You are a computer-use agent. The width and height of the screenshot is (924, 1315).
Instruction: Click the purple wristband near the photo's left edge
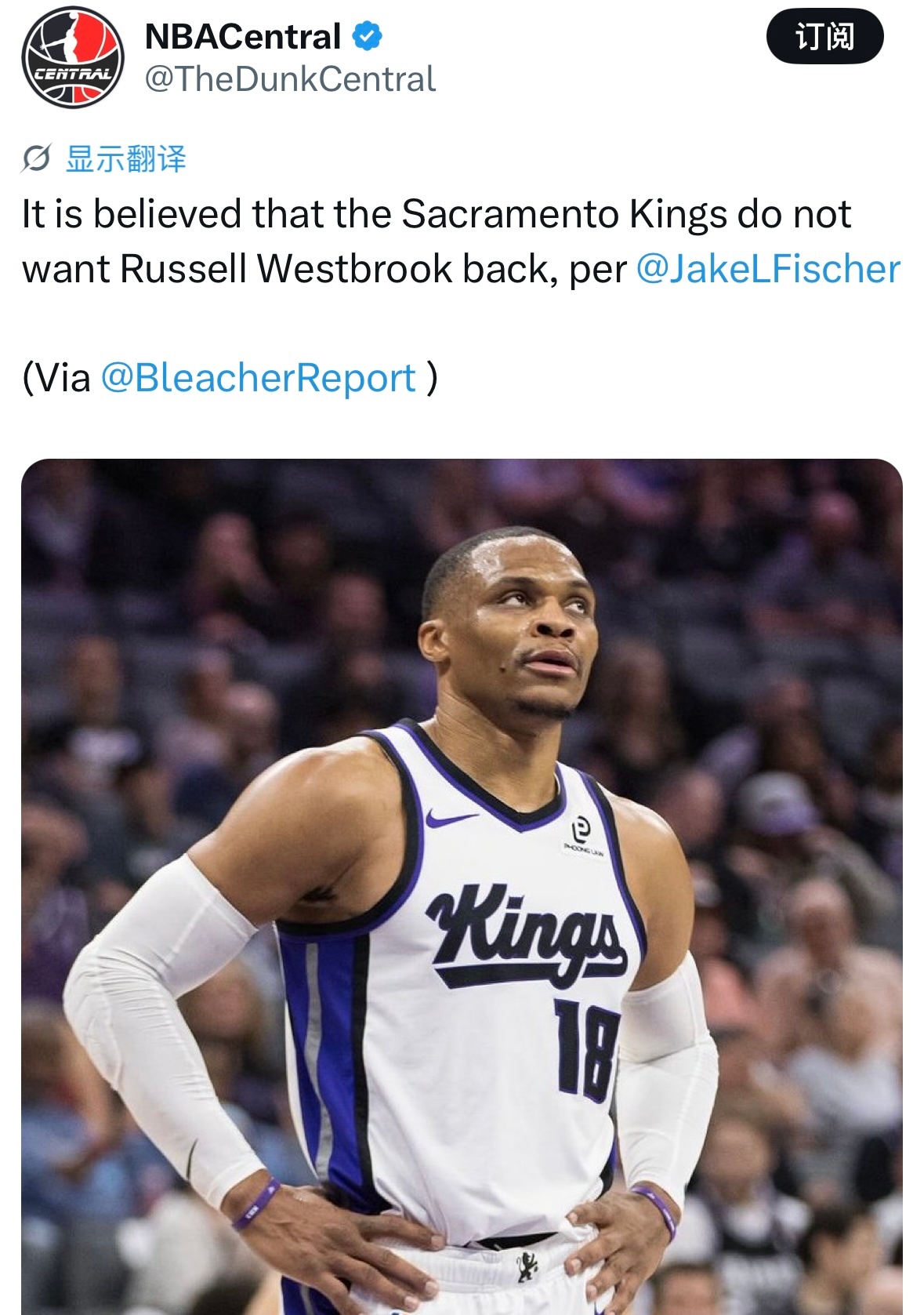coord(255,1204)
